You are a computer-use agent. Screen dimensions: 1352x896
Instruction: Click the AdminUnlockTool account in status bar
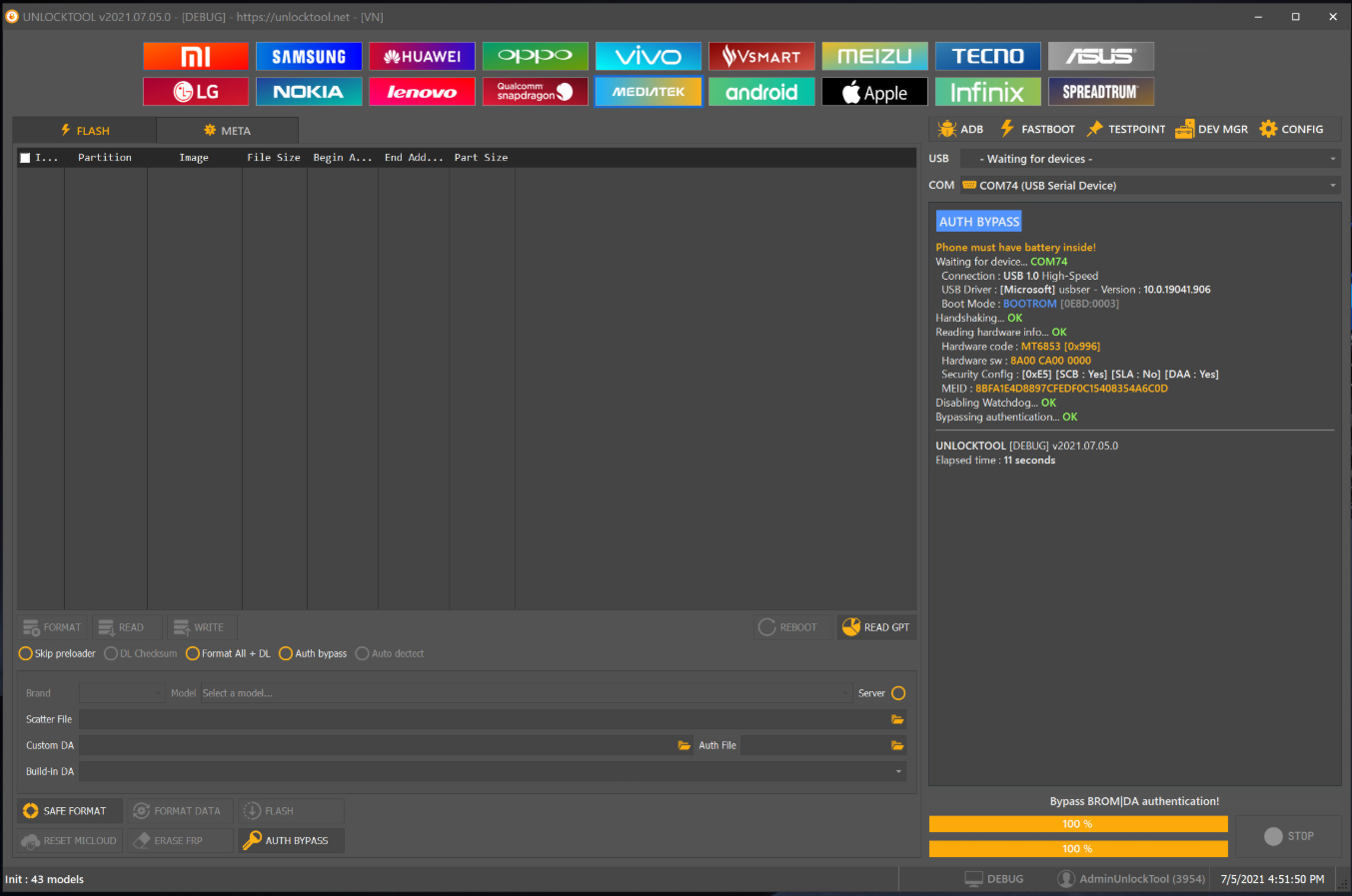pos(1132,879)
